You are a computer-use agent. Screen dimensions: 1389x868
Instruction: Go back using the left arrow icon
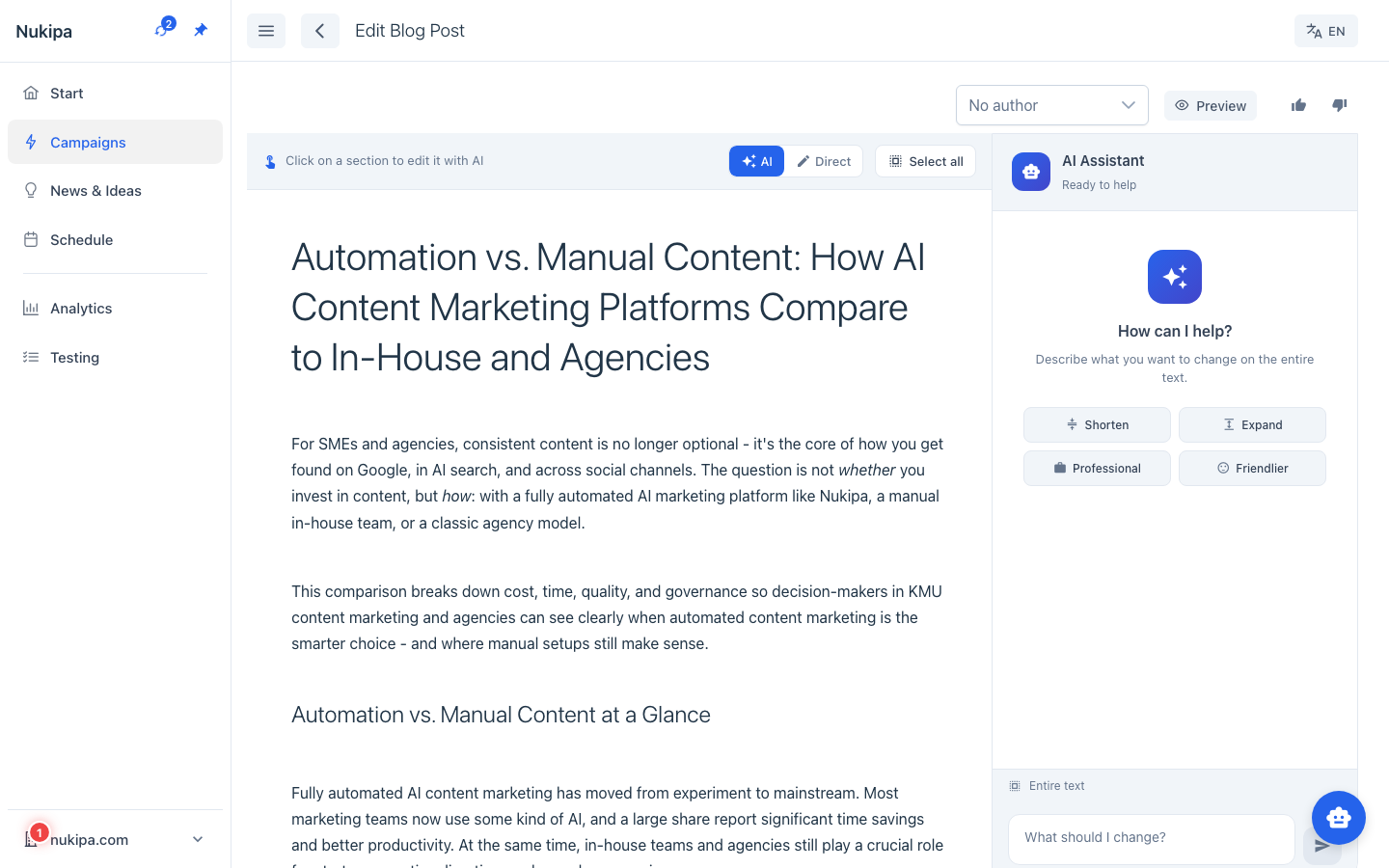320,30
